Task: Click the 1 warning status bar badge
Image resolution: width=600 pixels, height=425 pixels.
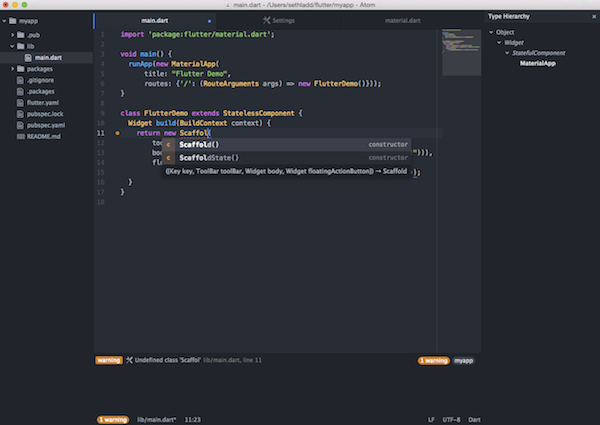Action: point(113,420)
